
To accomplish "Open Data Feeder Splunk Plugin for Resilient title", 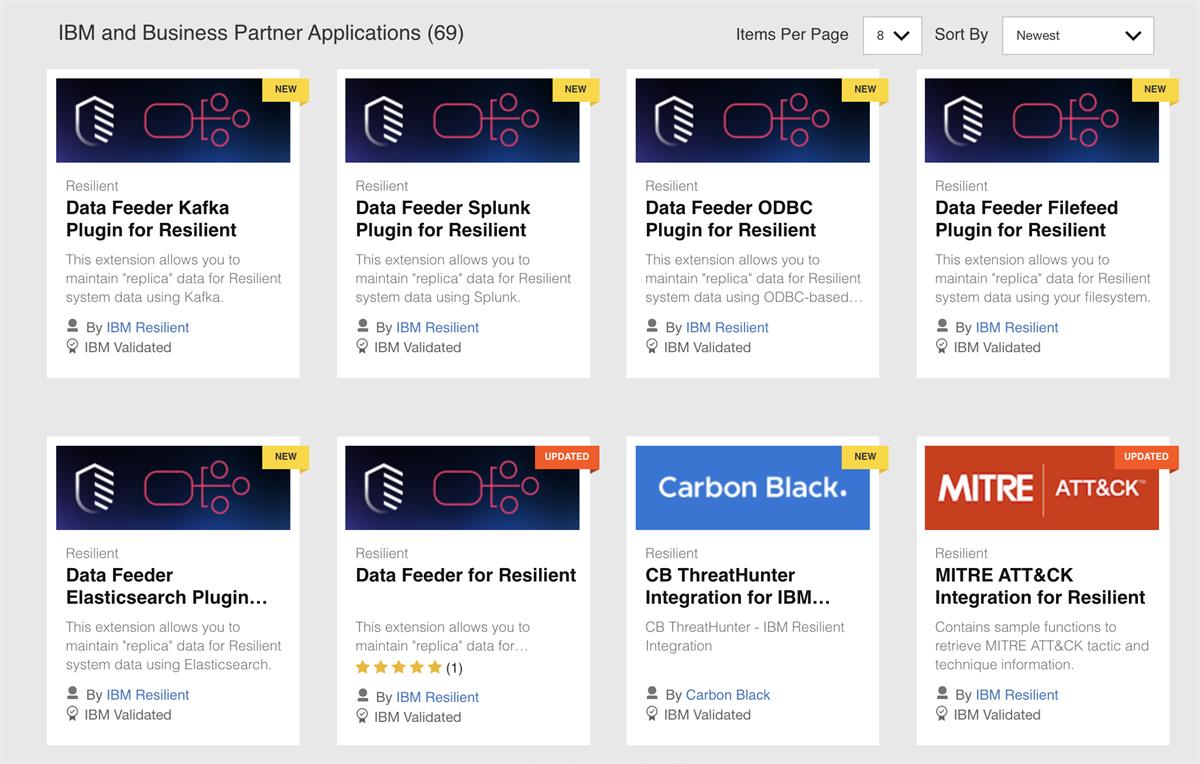I will click(x=443, y=219).
